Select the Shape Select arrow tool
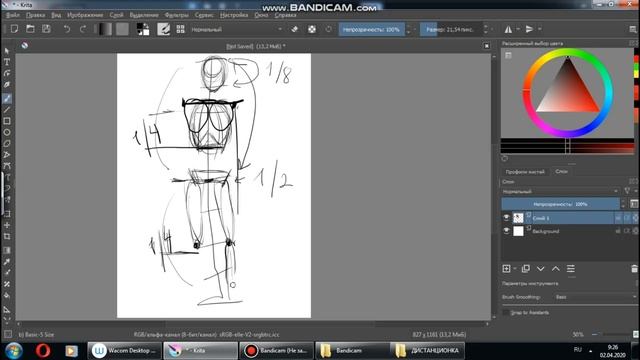Screen dimensions: 640x360 [7, 51]
